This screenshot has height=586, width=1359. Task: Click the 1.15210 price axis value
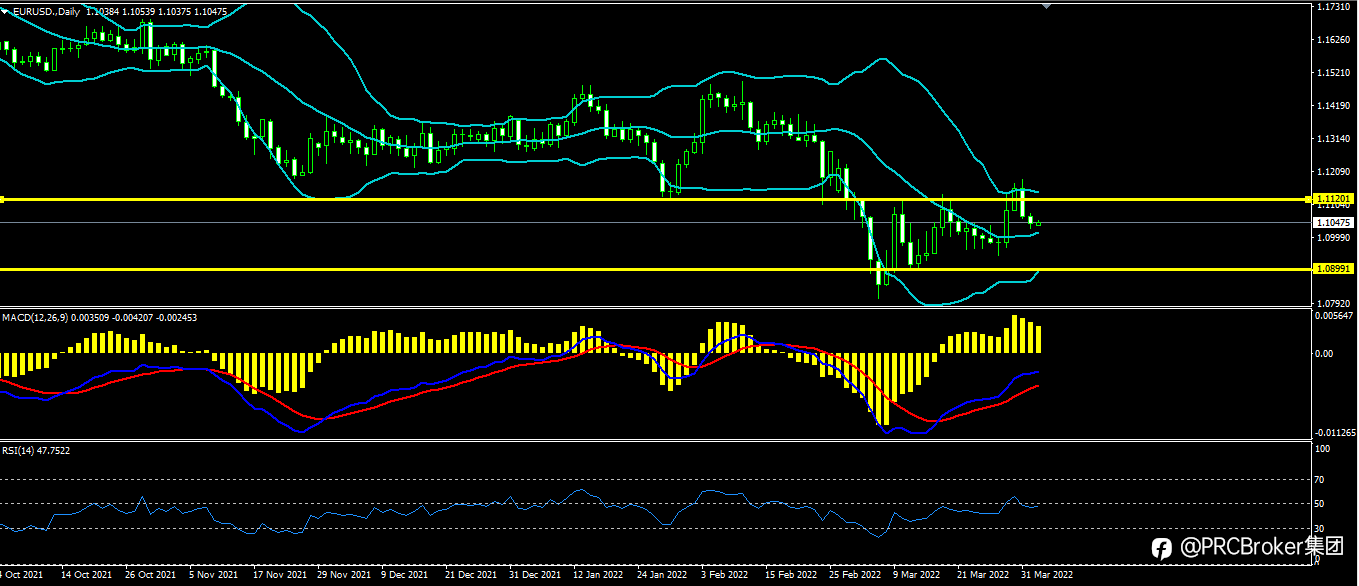pos(1334,73)
